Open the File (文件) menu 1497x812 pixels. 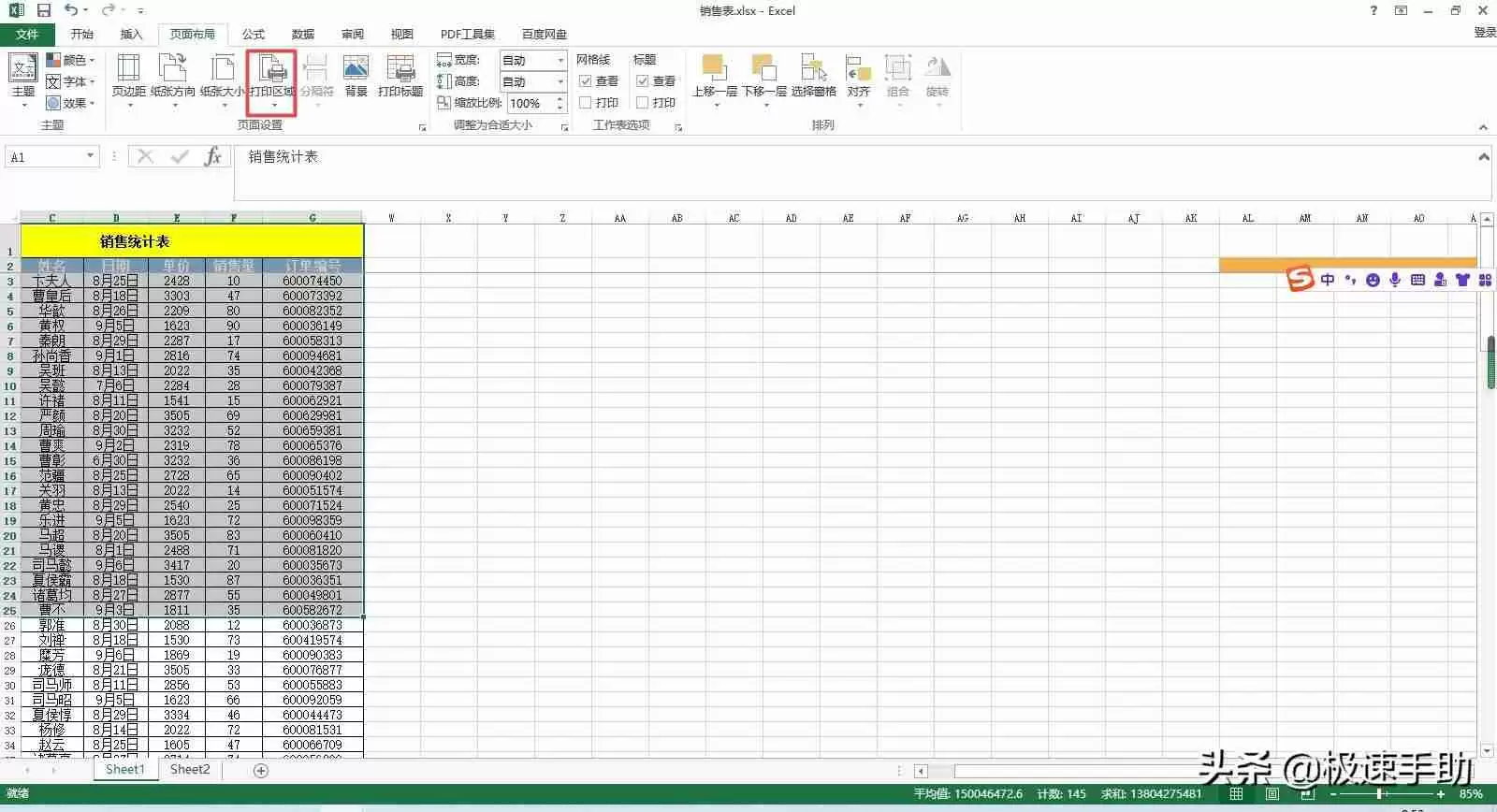click(x=27, y=34)
